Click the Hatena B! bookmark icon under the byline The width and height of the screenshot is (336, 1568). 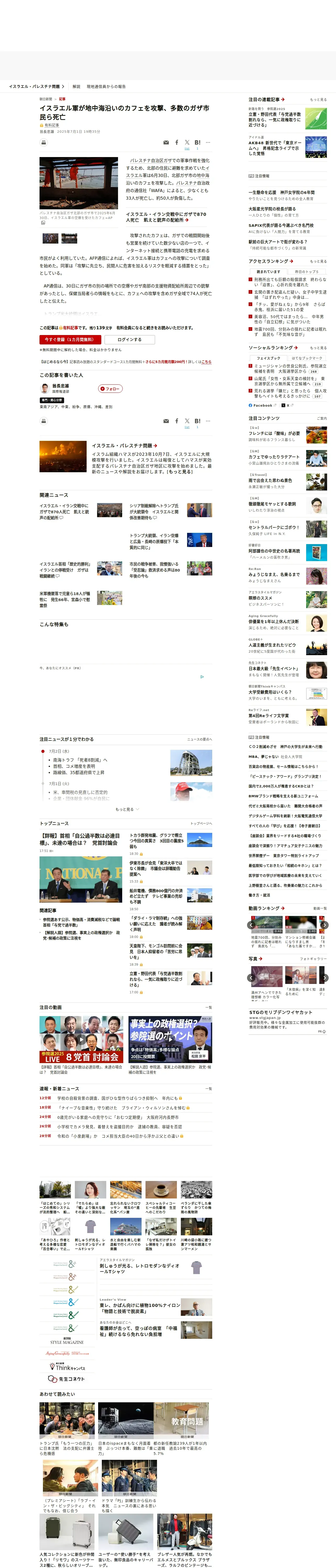point(198,142)
